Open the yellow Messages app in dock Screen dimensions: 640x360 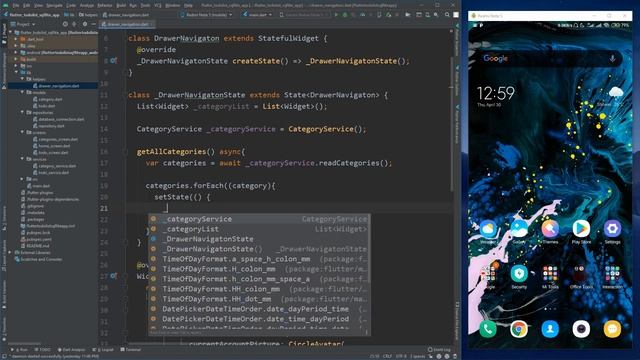[x=612, y=329]
